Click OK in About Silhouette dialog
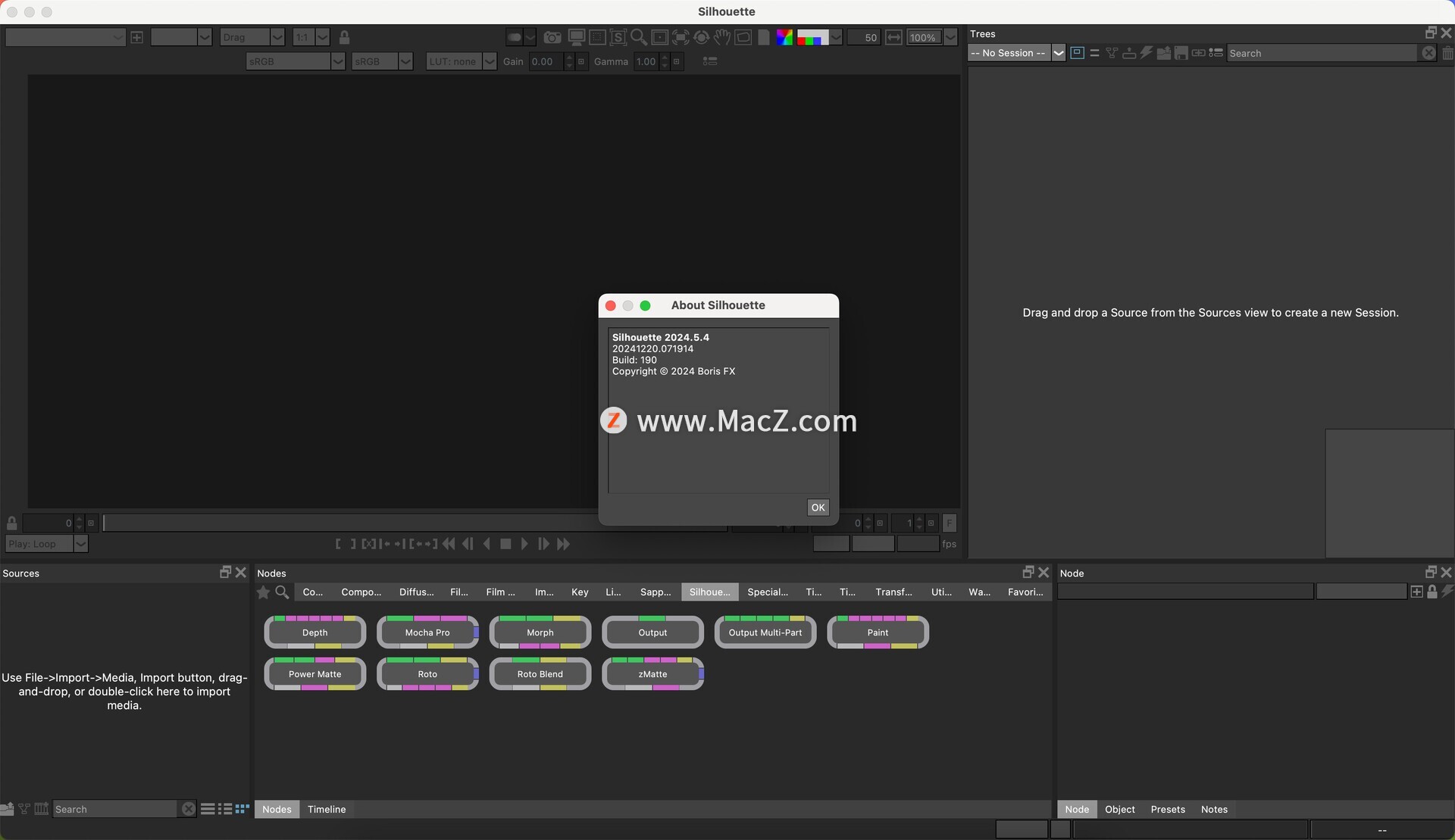1455x840 pixels. point(818,507)
